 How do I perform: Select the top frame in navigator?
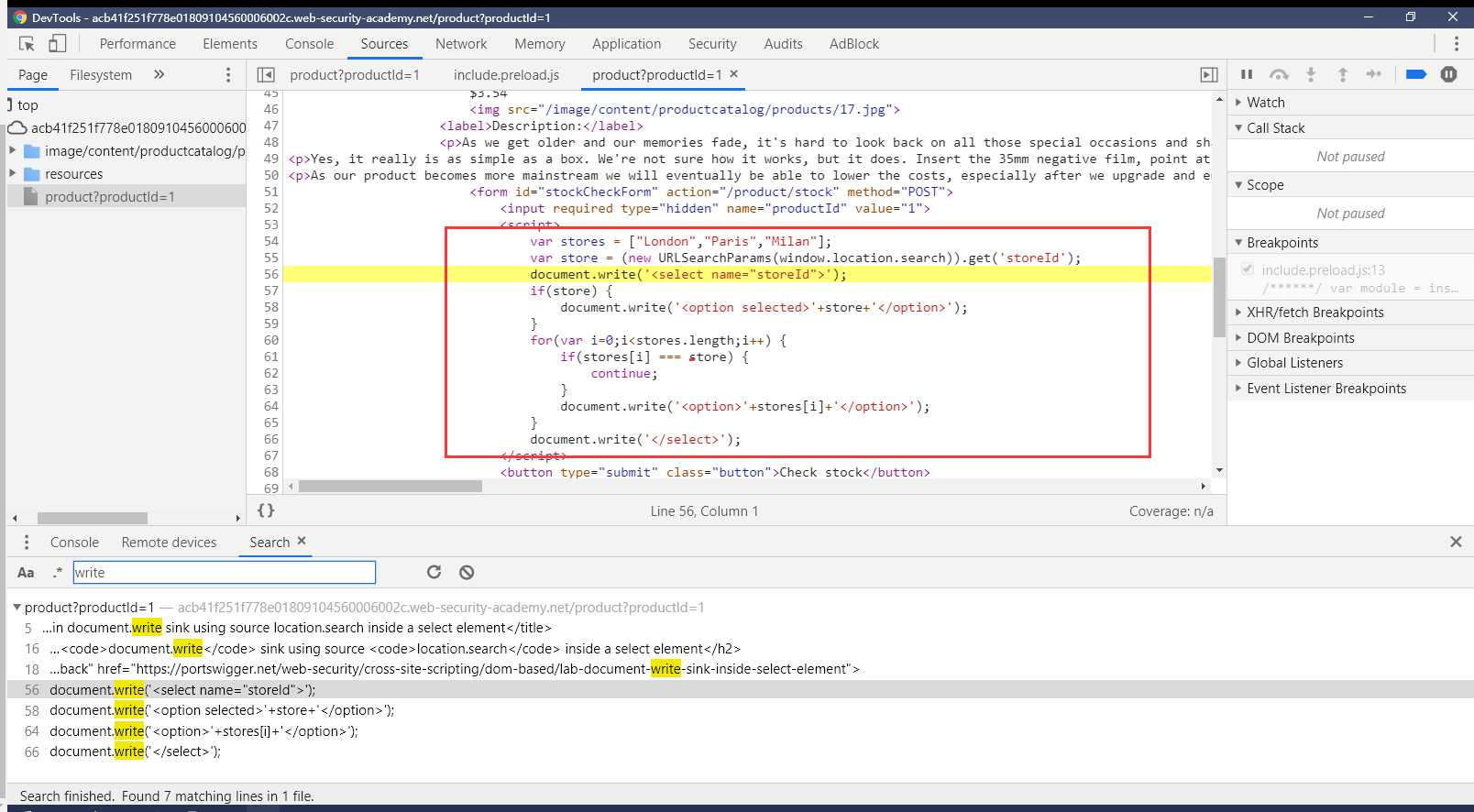27,105
